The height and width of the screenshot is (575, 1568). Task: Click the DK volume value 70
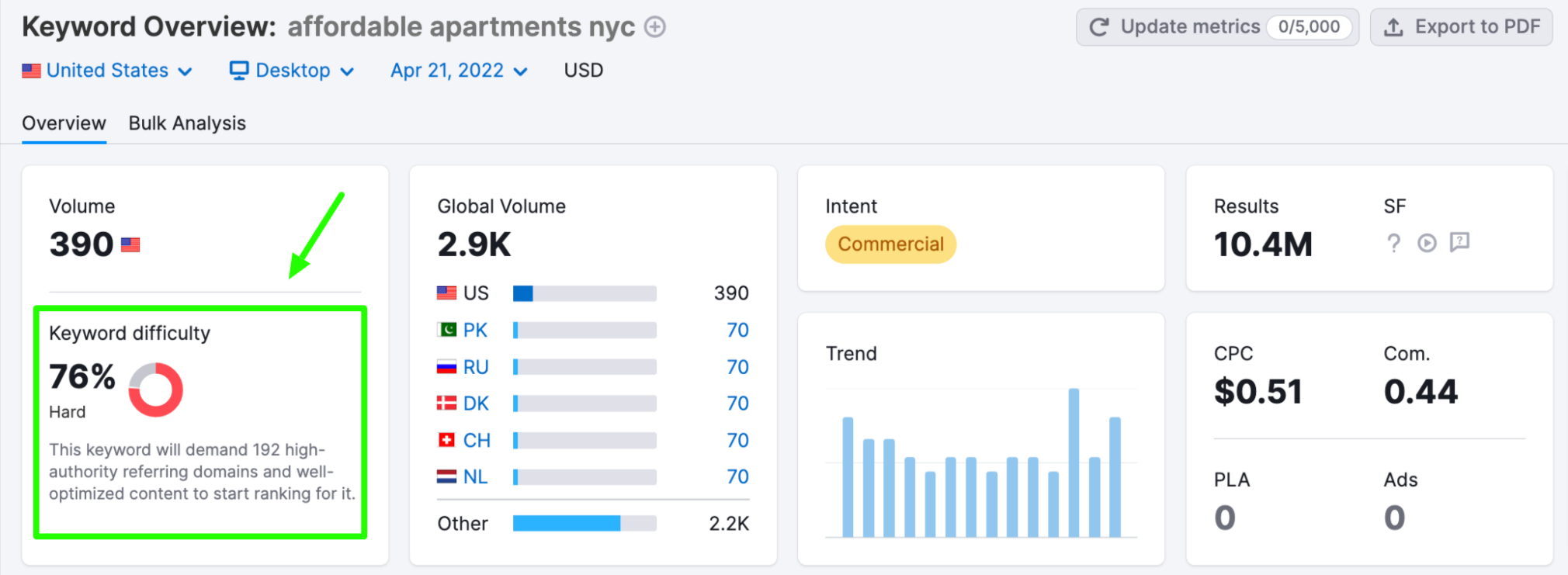(x=737, y=404)
